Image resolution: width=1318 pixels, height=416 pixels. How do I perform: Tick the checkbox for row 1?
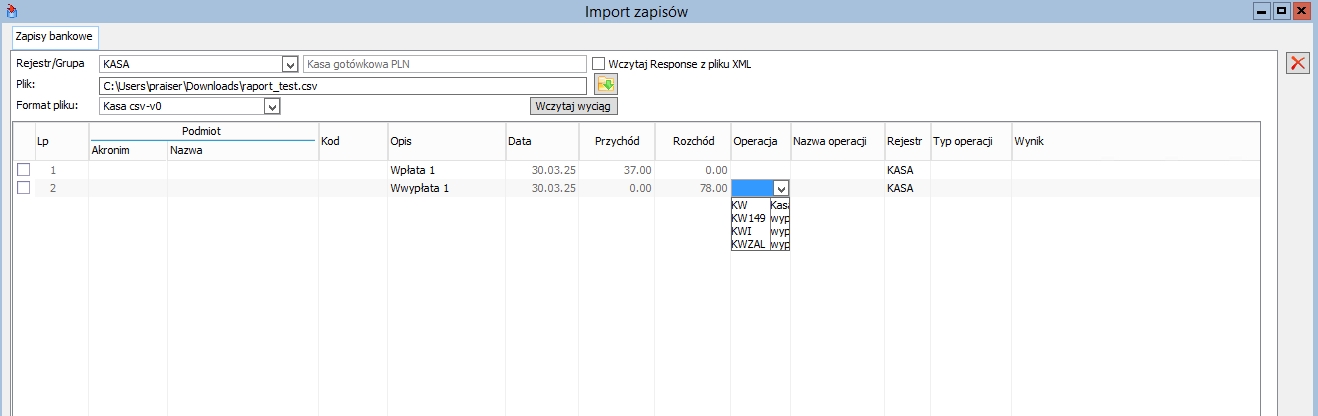point(24,170)
